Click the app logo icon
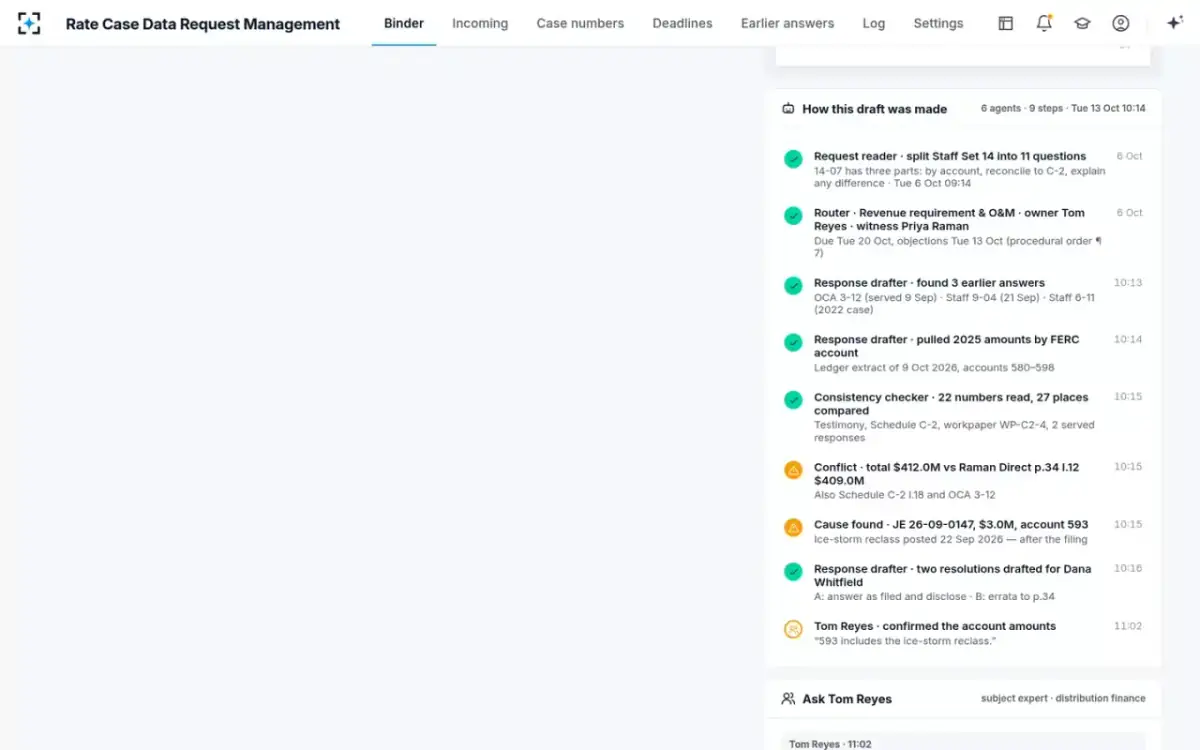This screenshot has height=750, width=1200. (29, 23)
